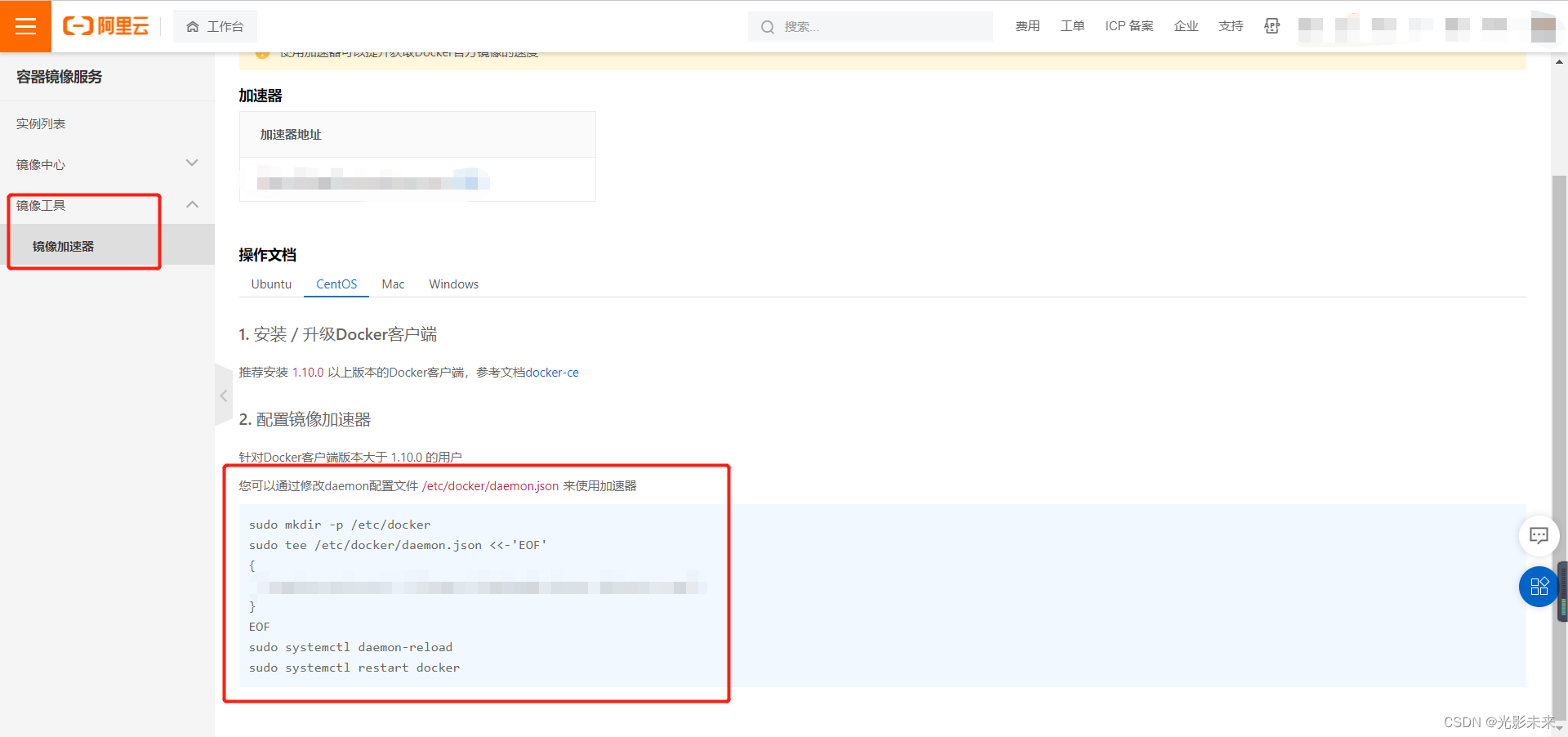Open the docker-ce documentation link

point(552,373)
